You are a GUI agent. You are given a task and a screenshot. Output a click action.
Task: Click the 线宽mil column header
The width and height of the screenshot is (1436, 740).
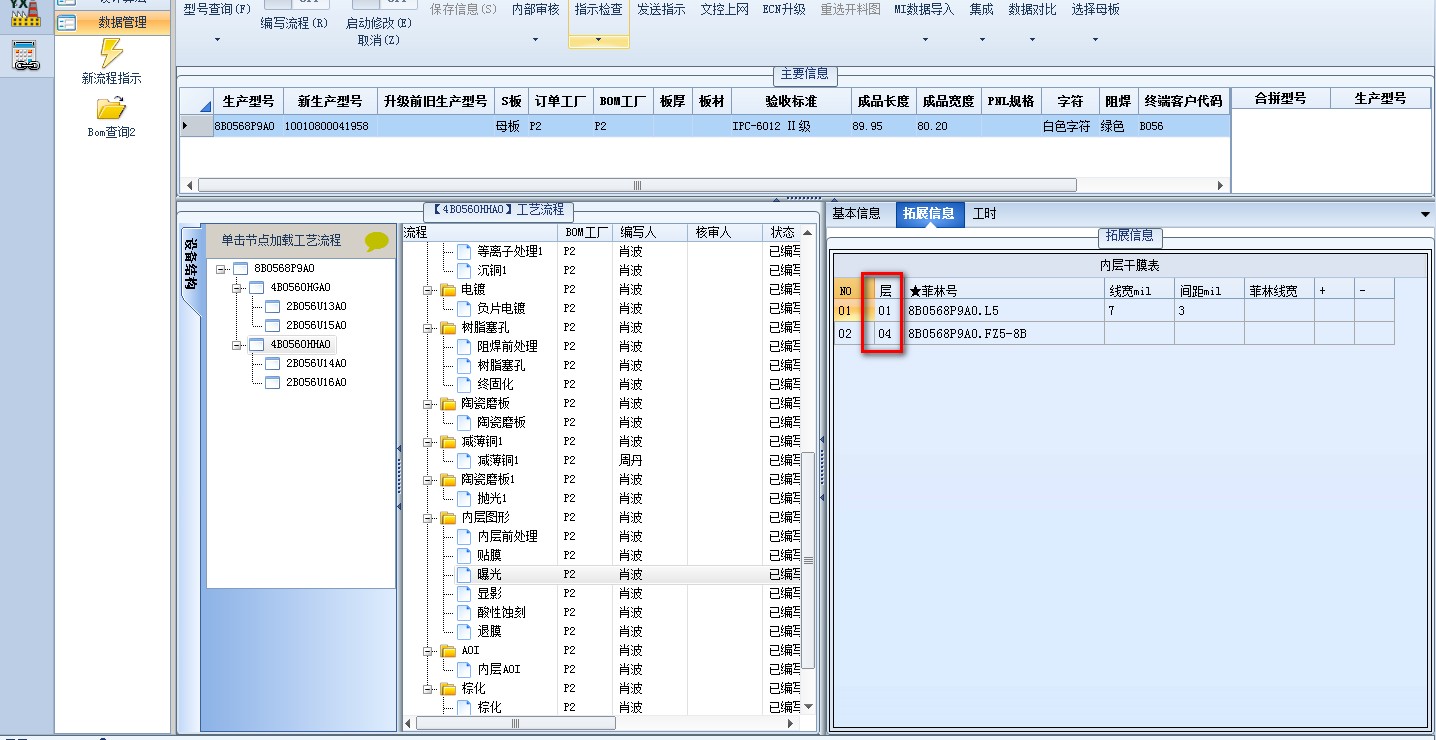tap(1139, 290)
